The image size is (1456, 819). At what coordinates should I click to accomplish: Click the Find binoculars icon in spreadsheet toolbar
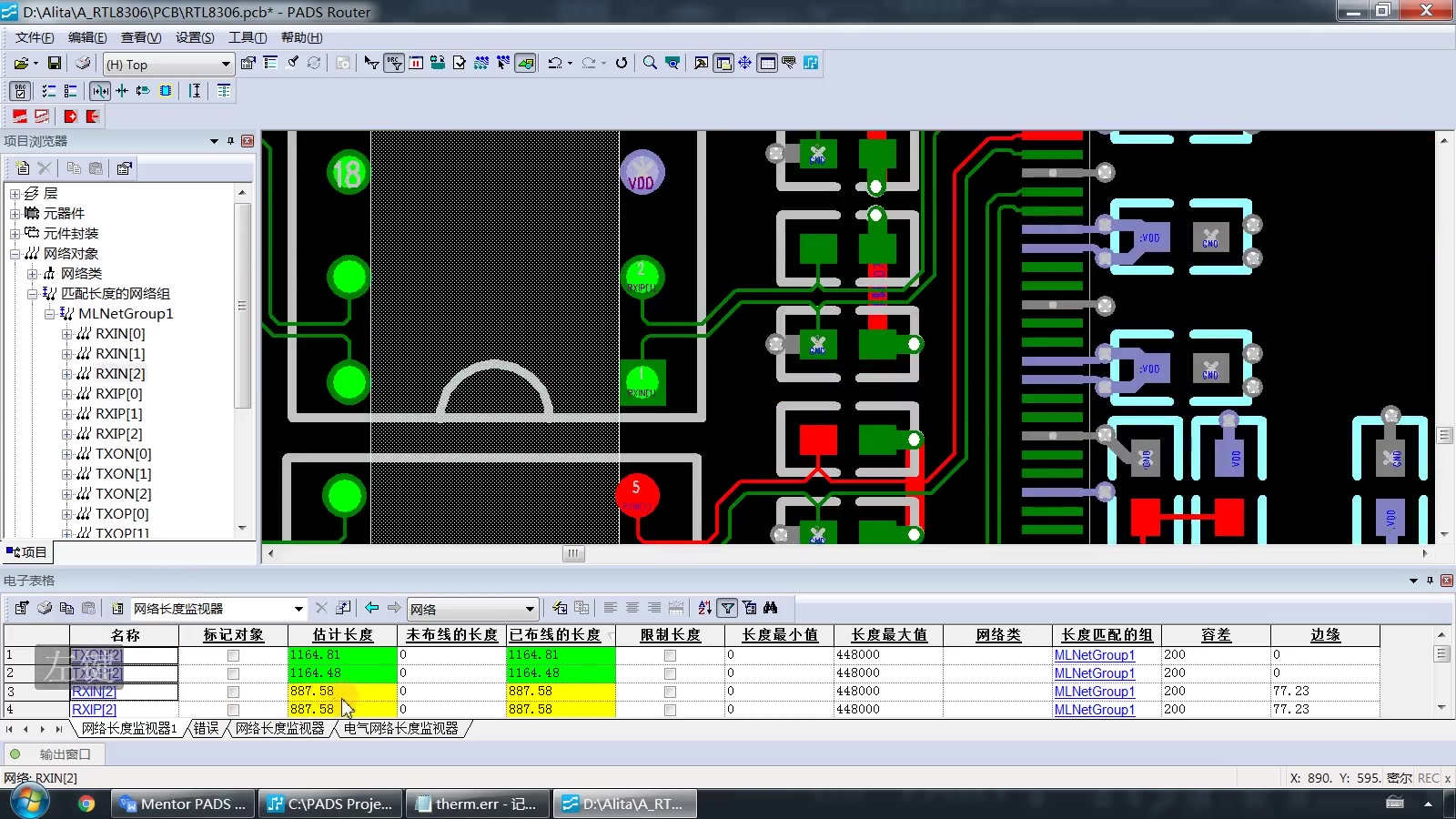coord(771,608)
